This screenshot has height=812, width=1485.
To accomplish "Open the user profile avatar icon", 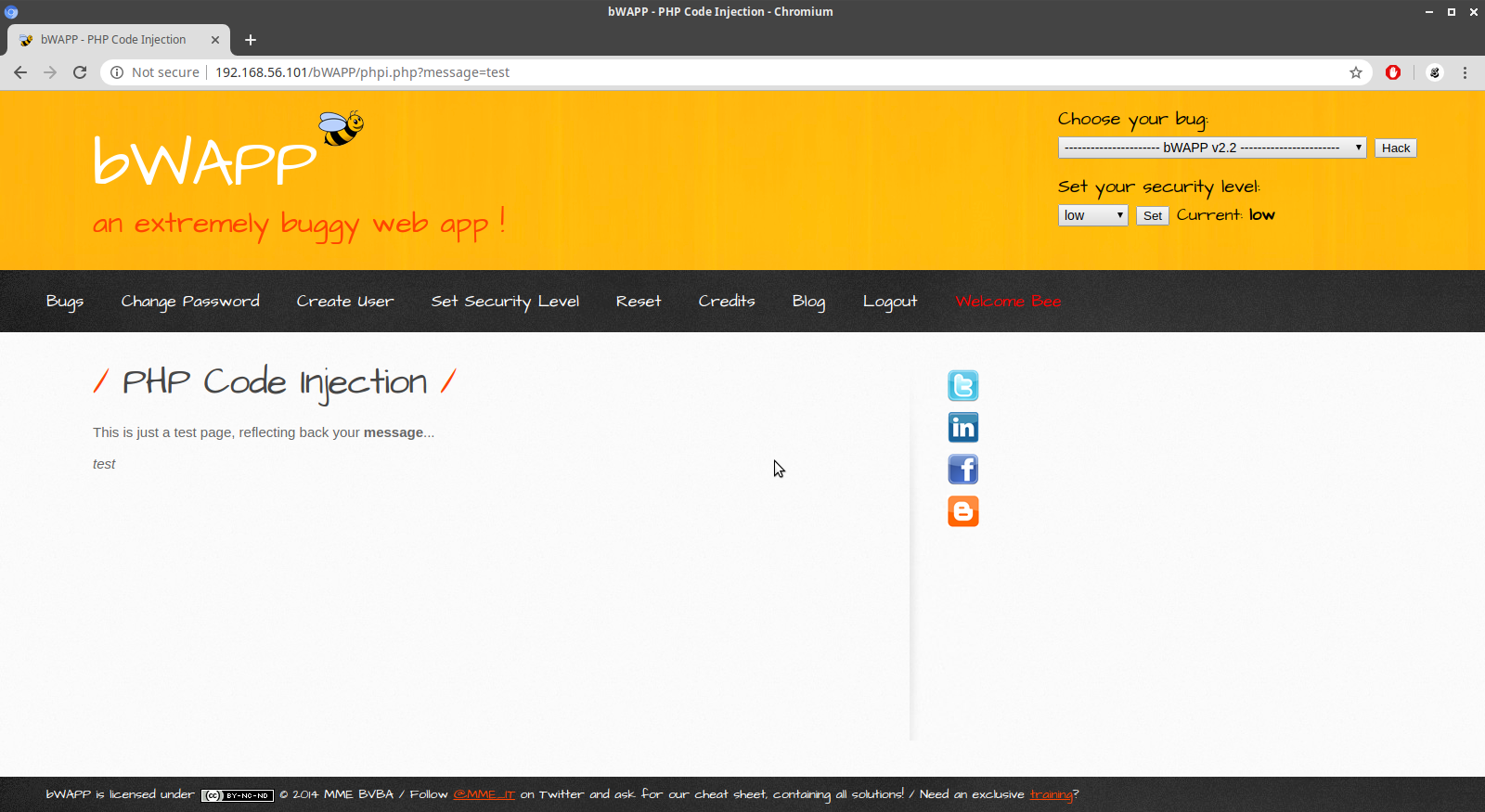I will 1435,72.
